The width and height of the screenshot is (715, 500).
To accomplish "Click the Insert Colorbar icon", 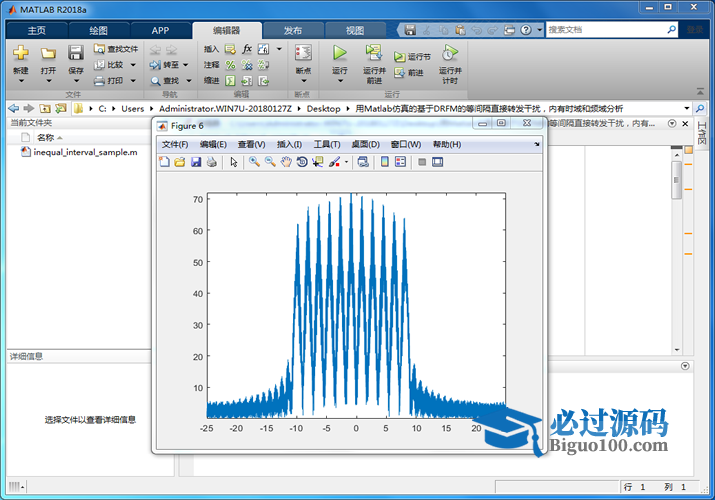I will 384,162.
